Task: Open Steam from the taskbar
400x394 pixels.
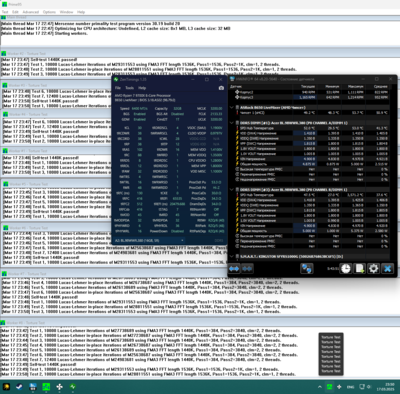Action: pos(19,387)
